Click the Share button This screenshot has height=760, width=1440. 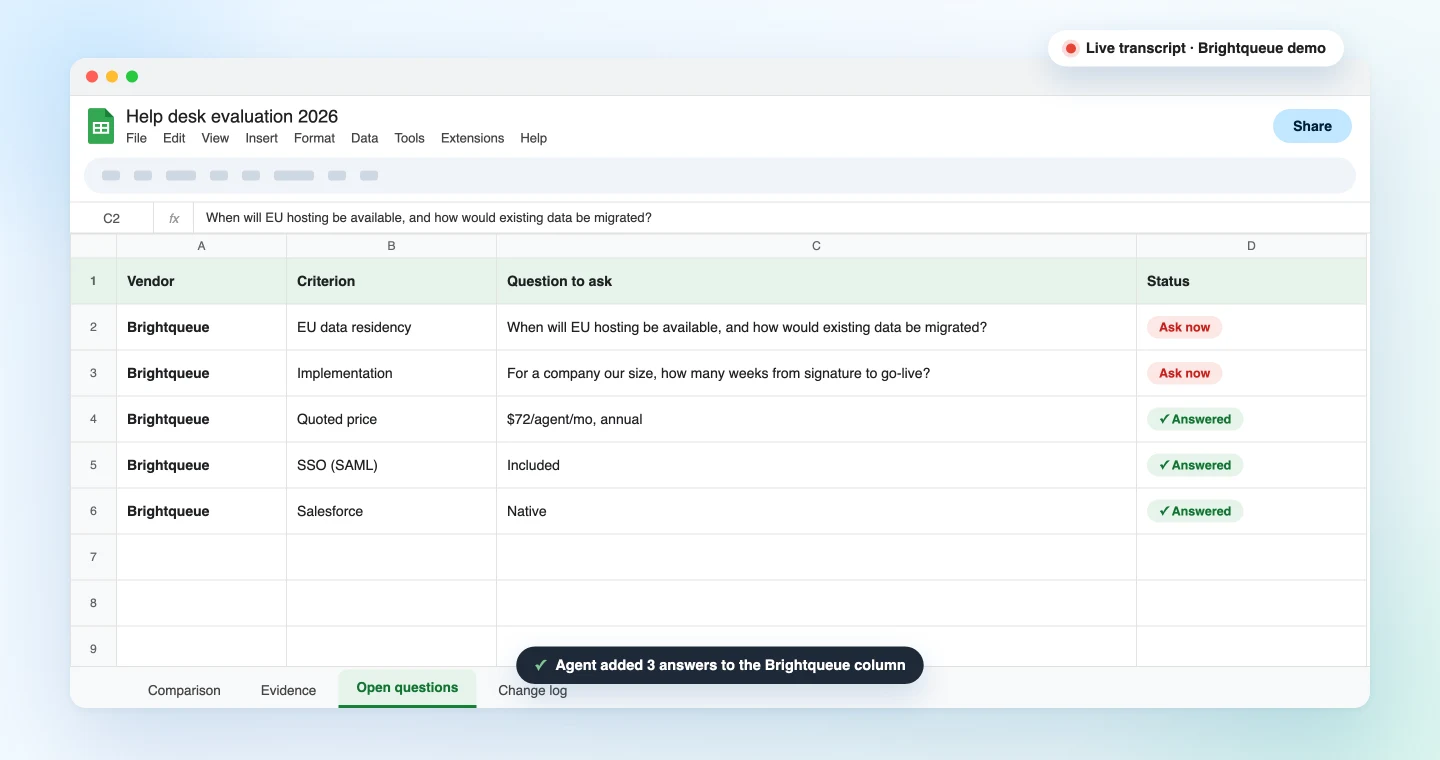coord(1312,126)
